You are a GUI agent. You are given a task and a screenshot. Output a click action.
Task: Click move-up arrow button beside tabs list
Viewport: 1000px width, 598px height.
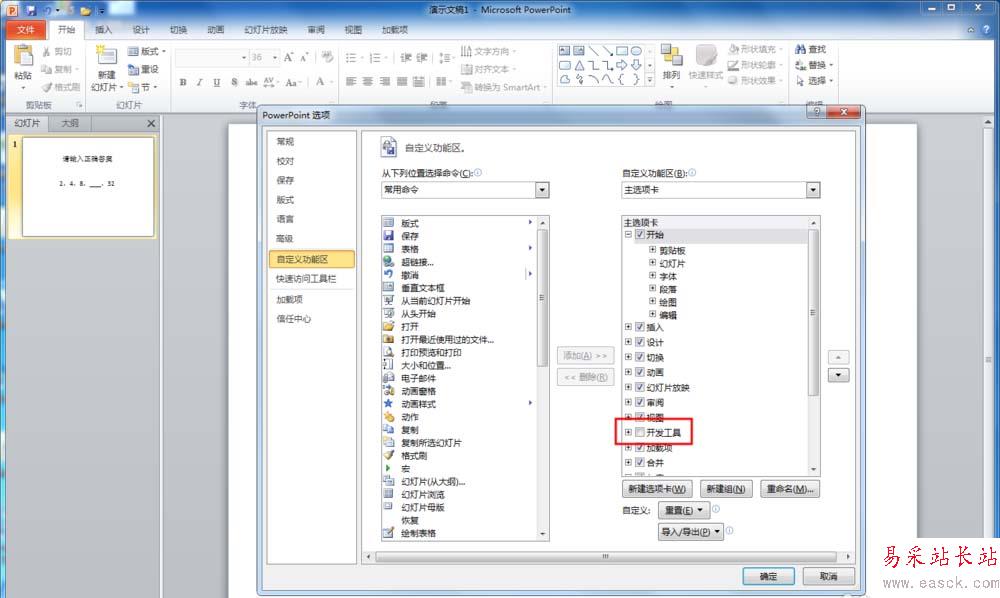(838, 357)
